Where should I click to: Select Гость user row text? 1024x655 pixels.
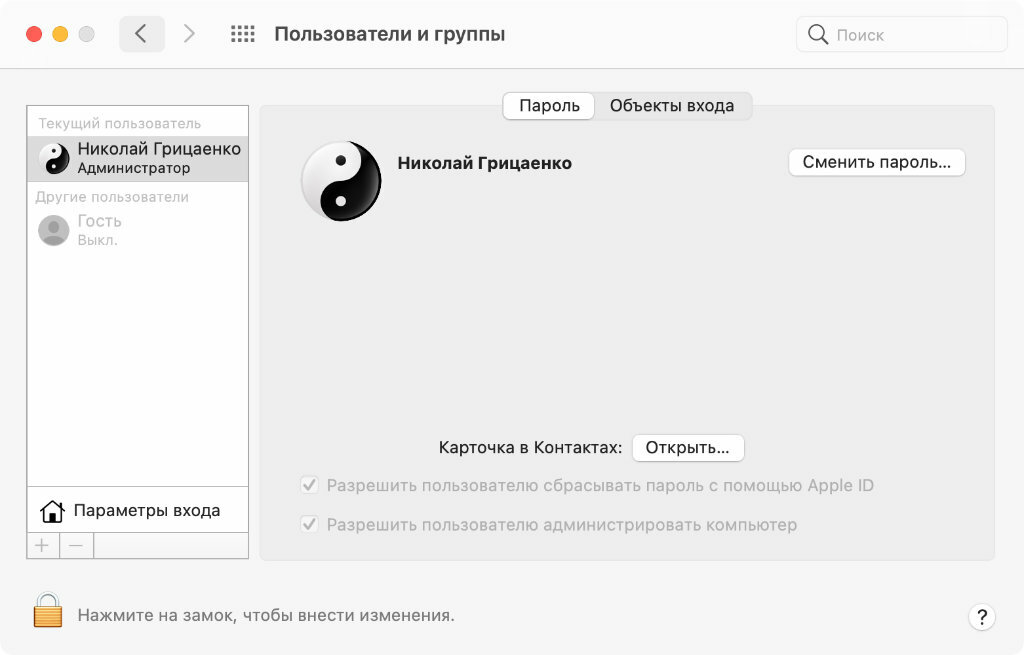click(99, 221)
